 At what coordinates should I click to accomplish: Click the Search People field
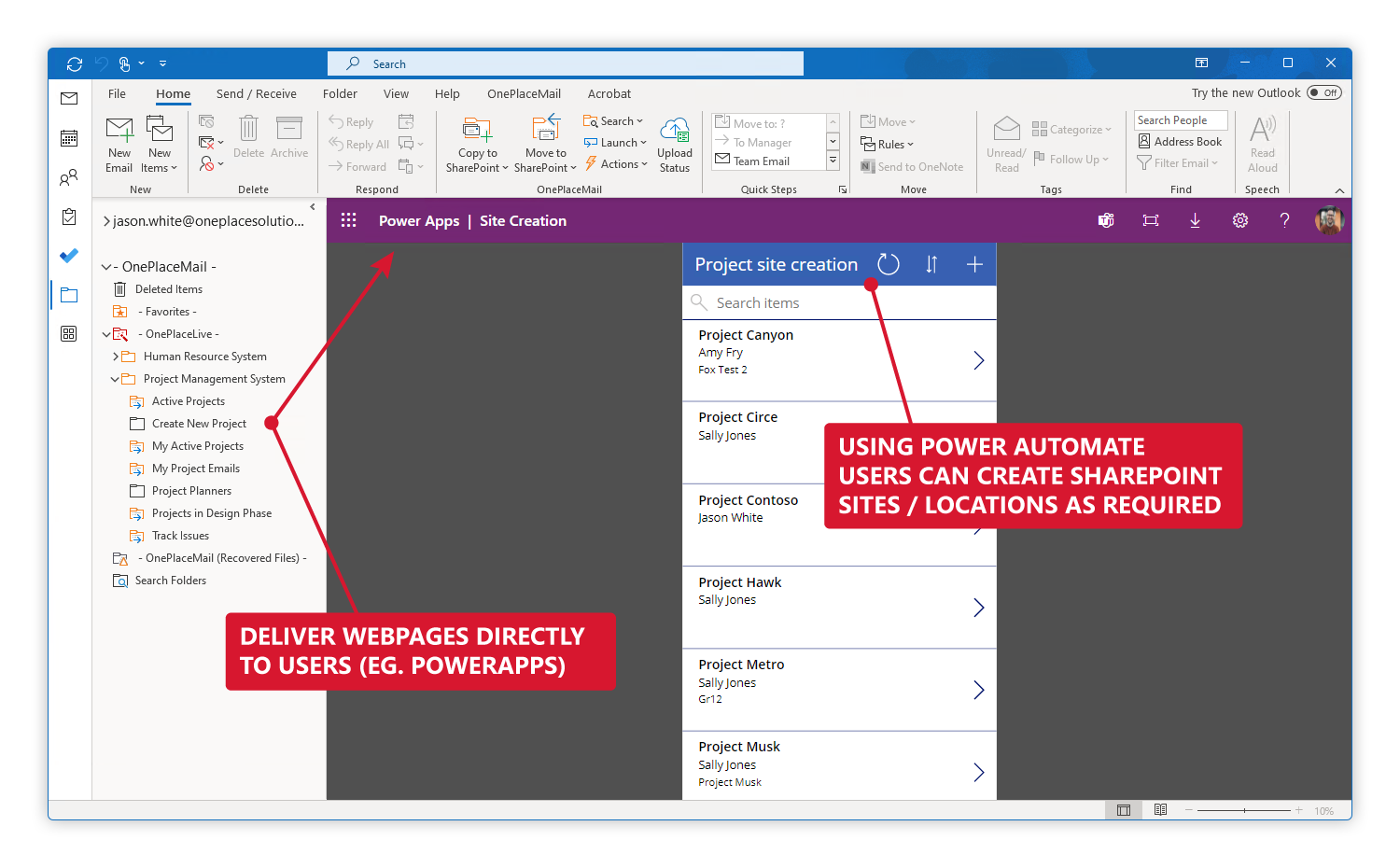pos(1181,120)
